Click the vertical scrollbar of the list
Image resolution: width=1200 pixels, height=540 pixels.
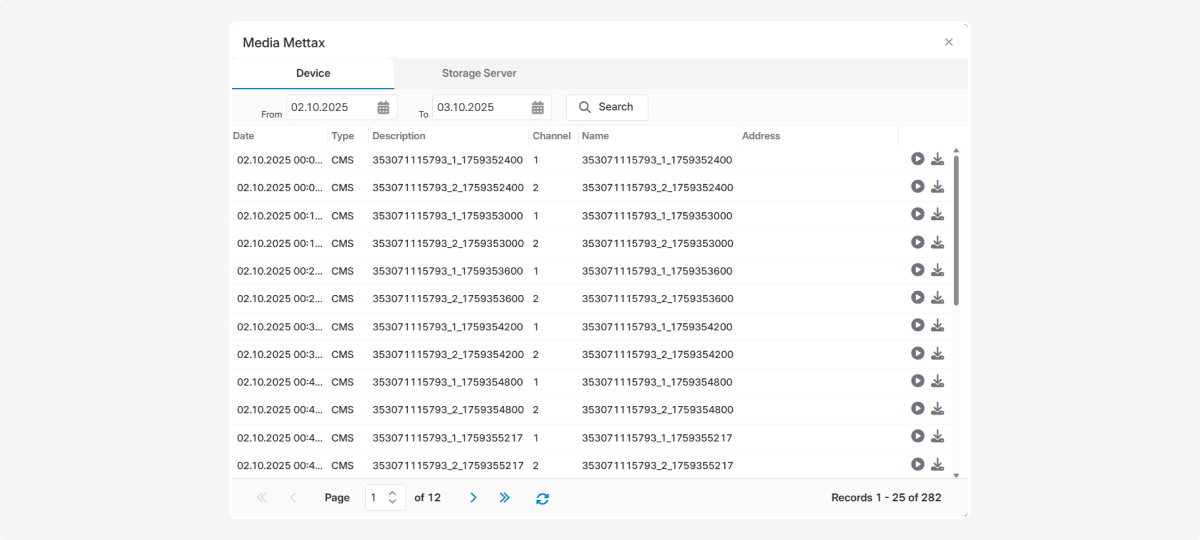[956, 230]
